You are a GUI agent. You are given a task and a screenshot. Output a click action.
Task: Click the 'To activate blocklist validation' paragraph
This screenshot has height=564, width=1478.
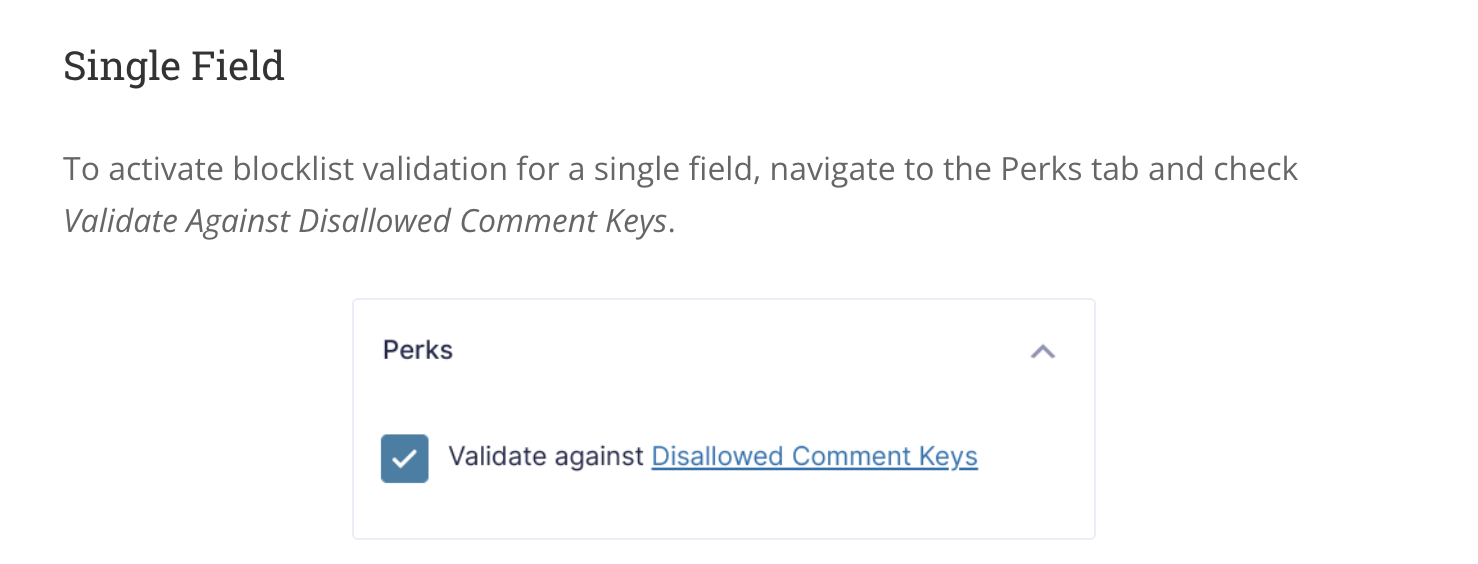coord(681,195)
